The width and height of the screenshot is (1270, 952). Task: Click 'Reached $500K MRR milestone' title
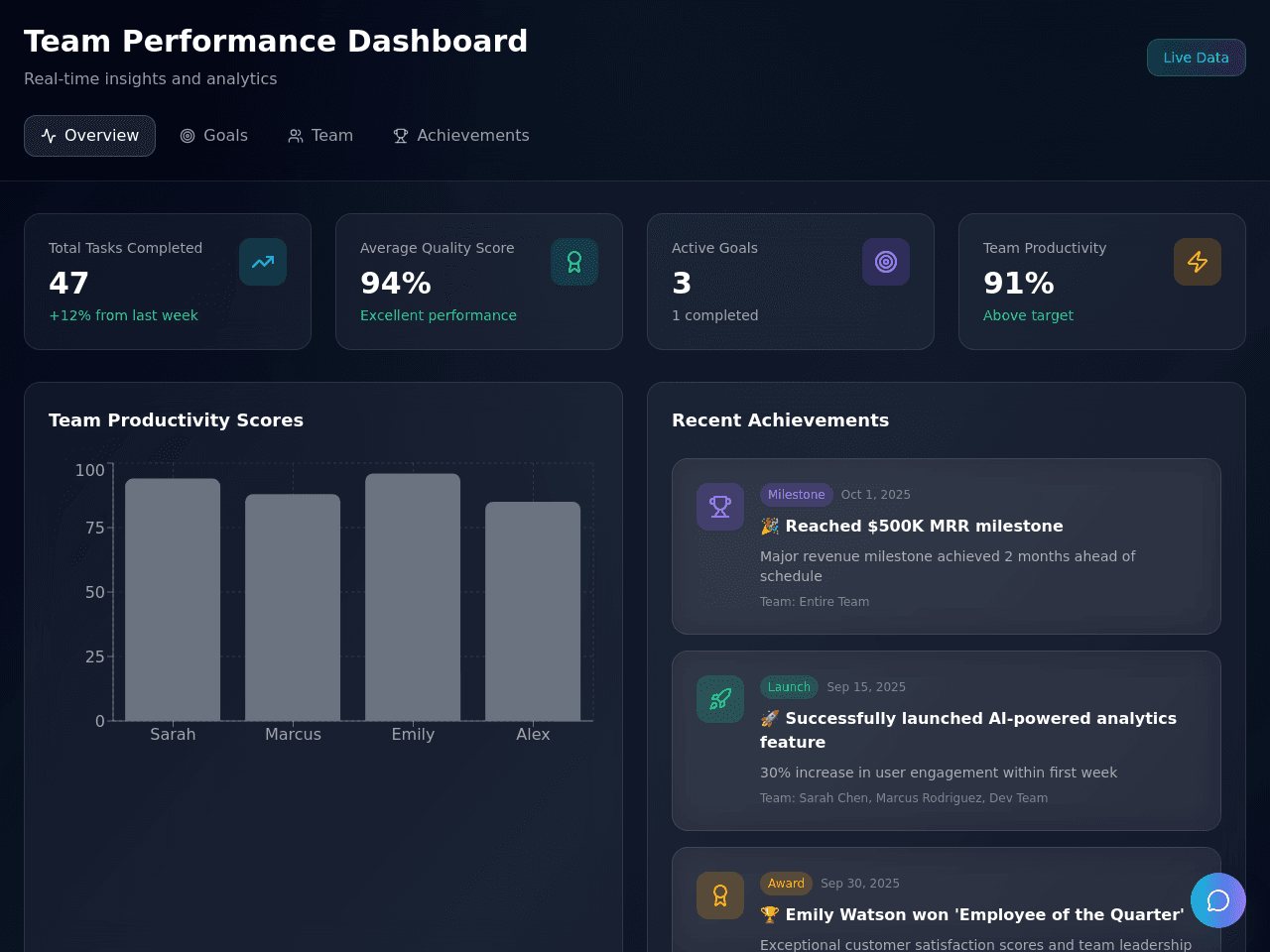[911, 526]
